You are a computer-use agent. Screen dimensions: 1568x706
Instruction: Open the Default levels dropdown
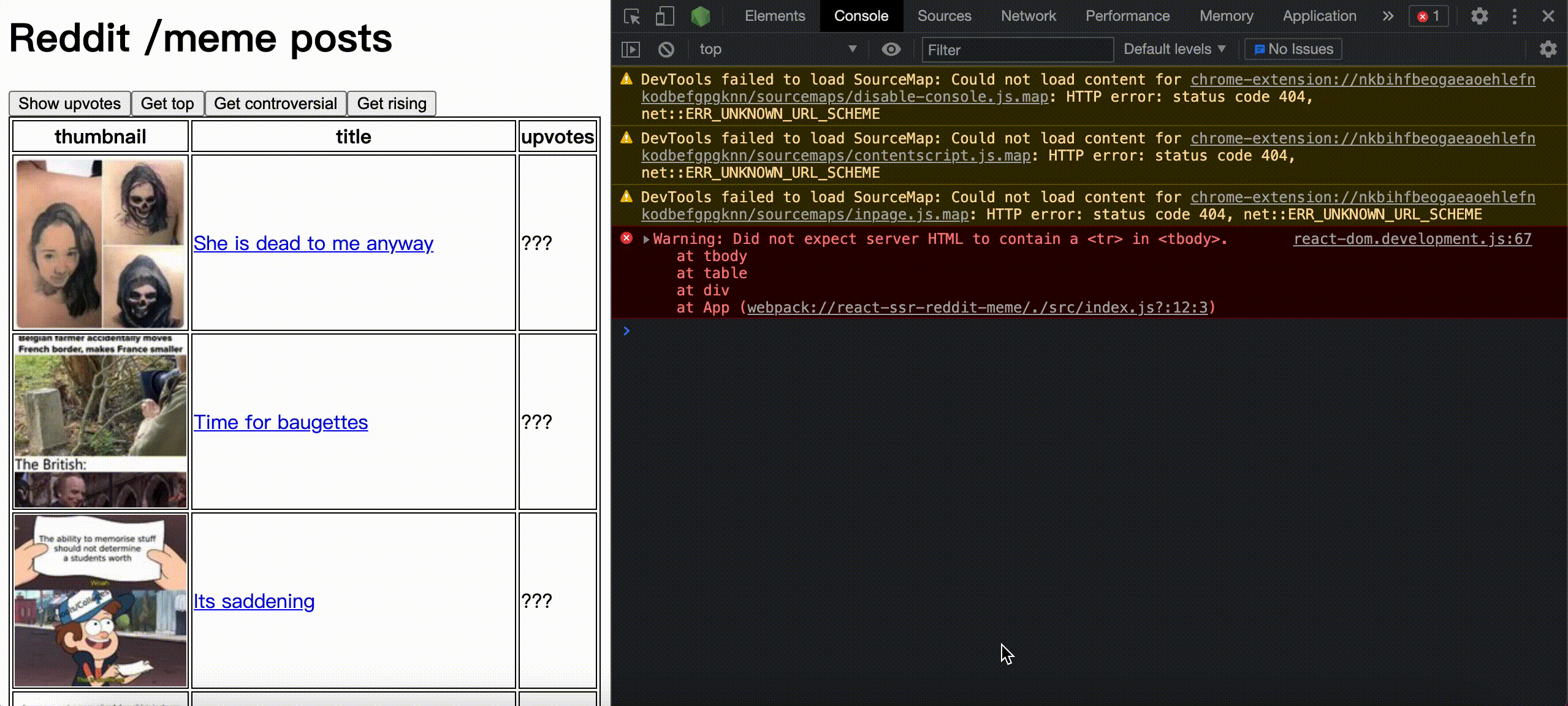1174,49
